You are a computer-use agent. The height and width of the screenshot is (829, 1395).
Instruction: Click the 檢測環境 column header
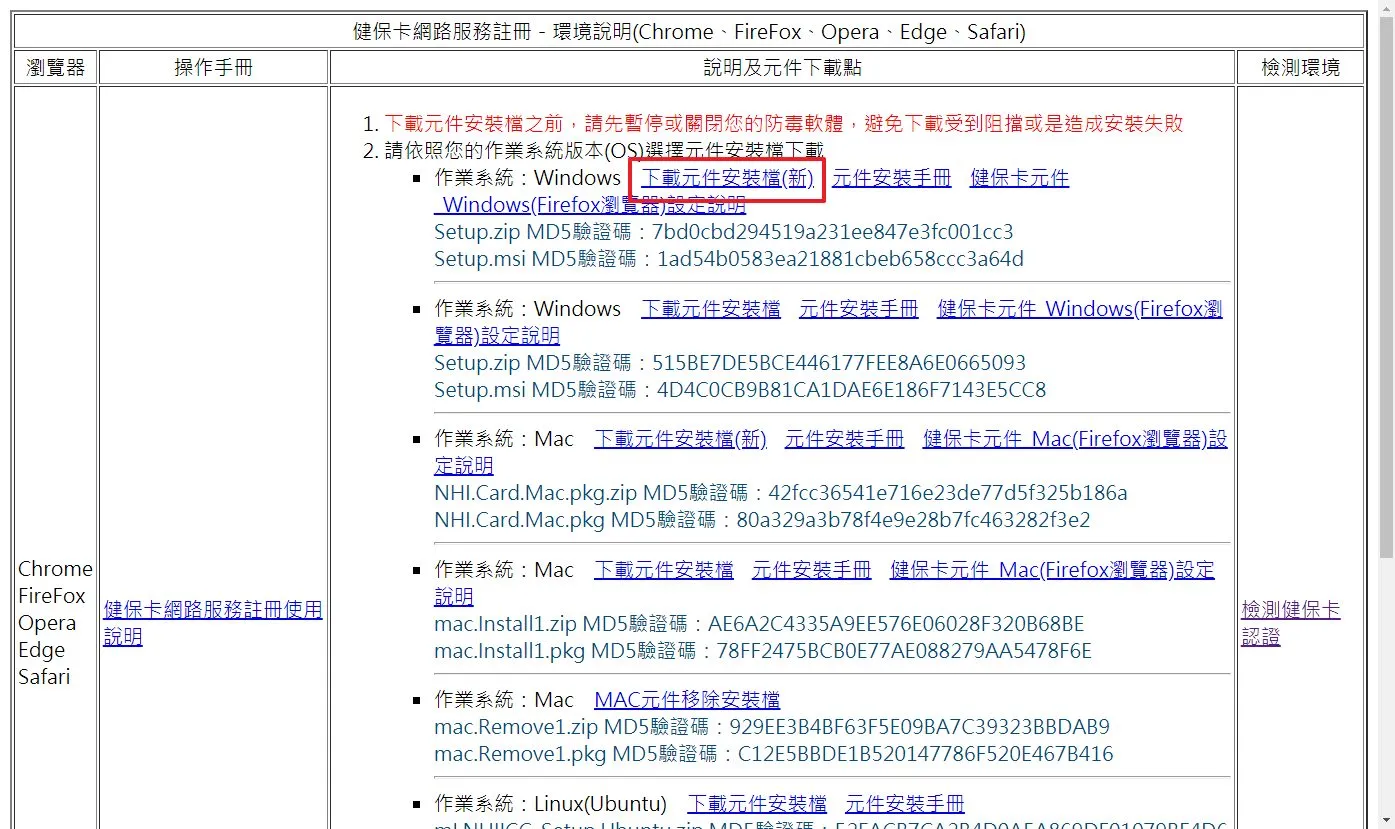(x=1300, y=68)
